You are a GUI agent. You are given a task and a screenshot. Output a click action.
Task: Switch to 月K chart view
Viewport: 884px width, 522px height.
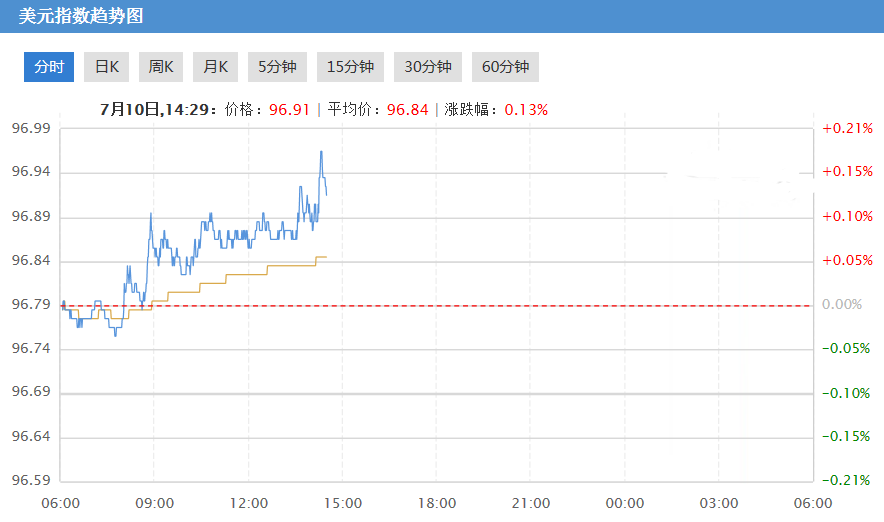pos(215,67)
